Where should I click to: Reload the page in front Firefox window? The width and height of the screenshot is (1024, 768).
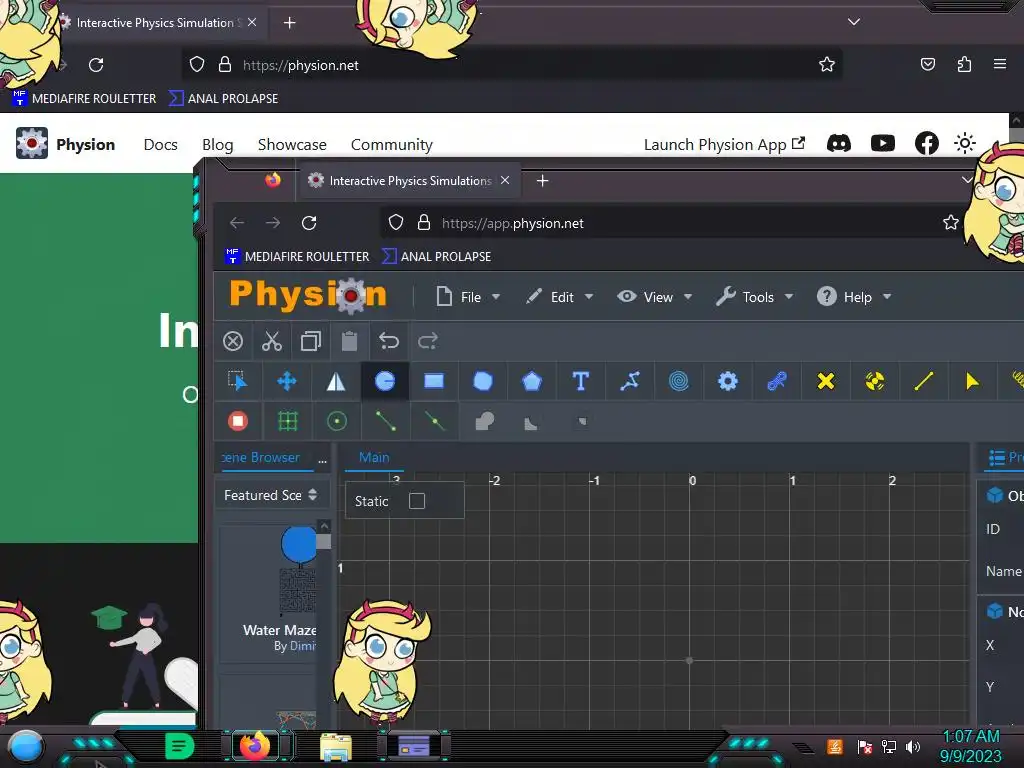[309, 223]
